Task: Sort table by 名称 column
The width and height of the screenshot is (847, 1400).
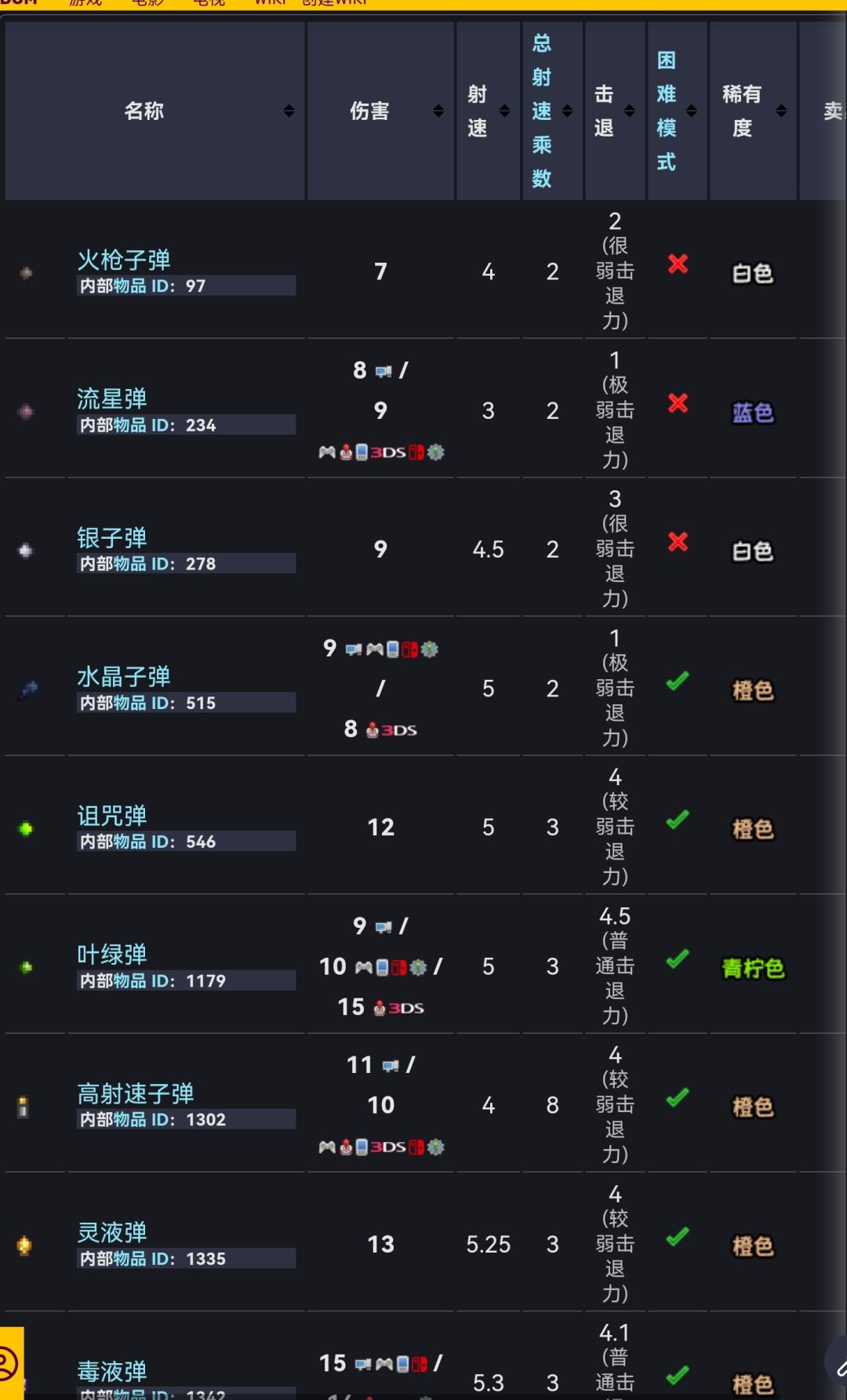Action: [289, 111]
